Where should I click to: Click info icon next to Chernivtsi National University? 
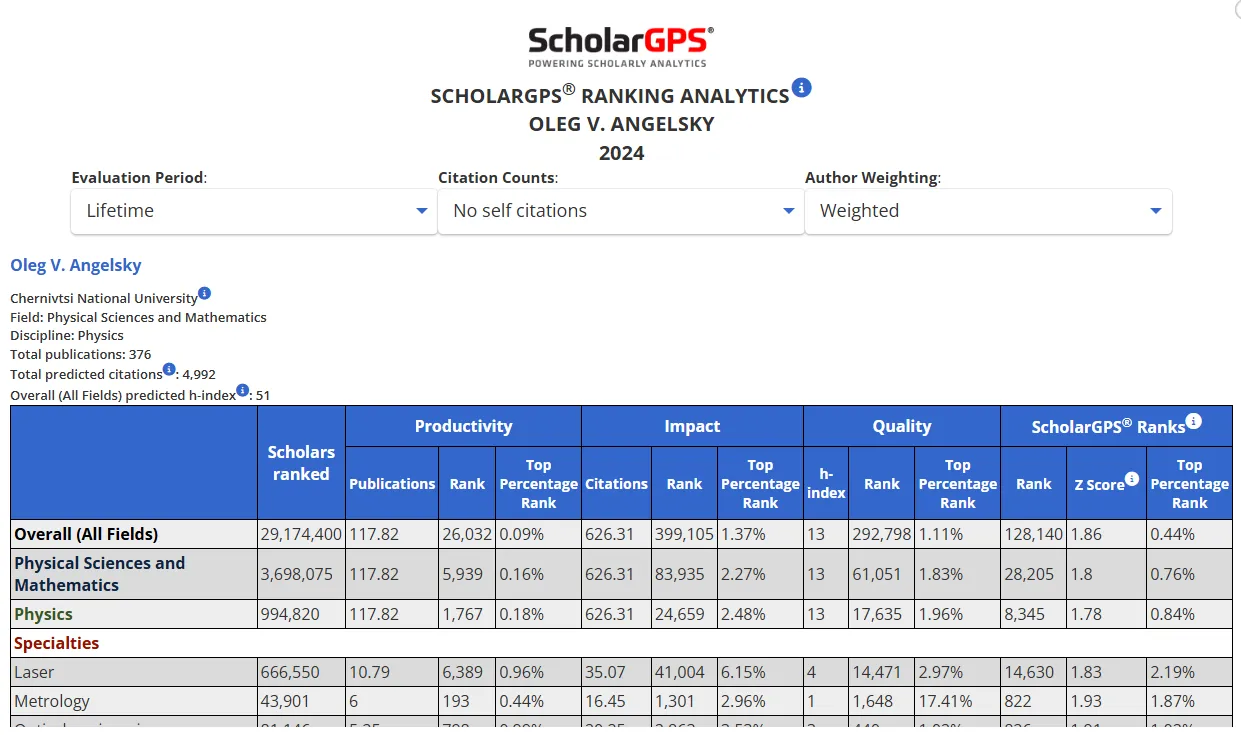pyautogui.click(x=204, y=293)
